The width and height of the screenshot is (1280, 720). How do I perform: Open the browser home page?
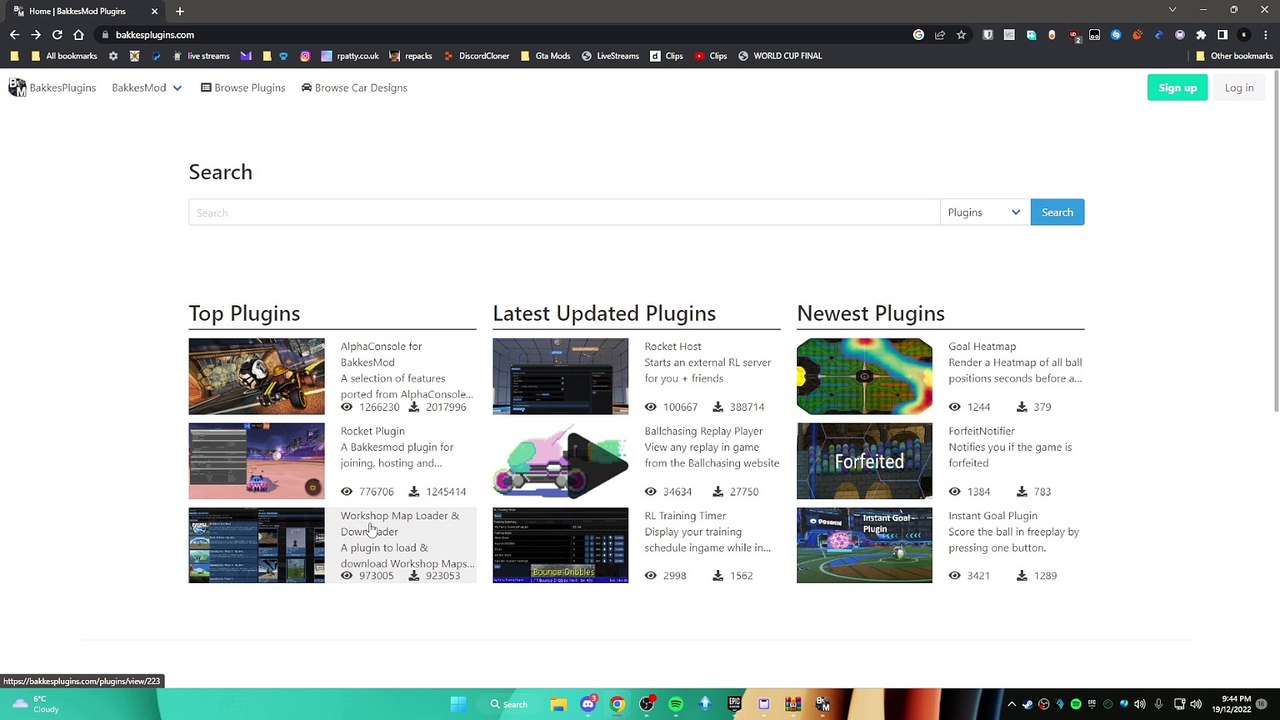coord(78,35)
